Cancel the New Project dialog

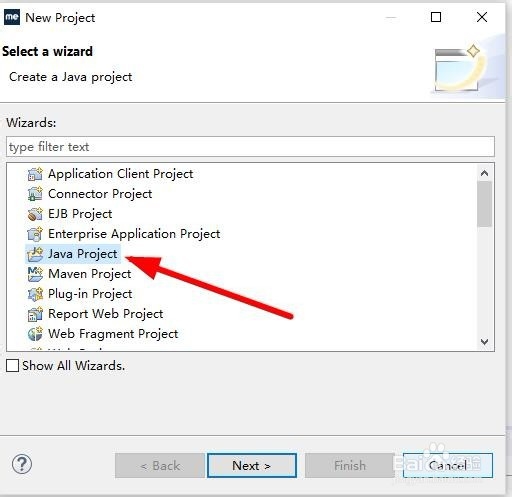447,465
